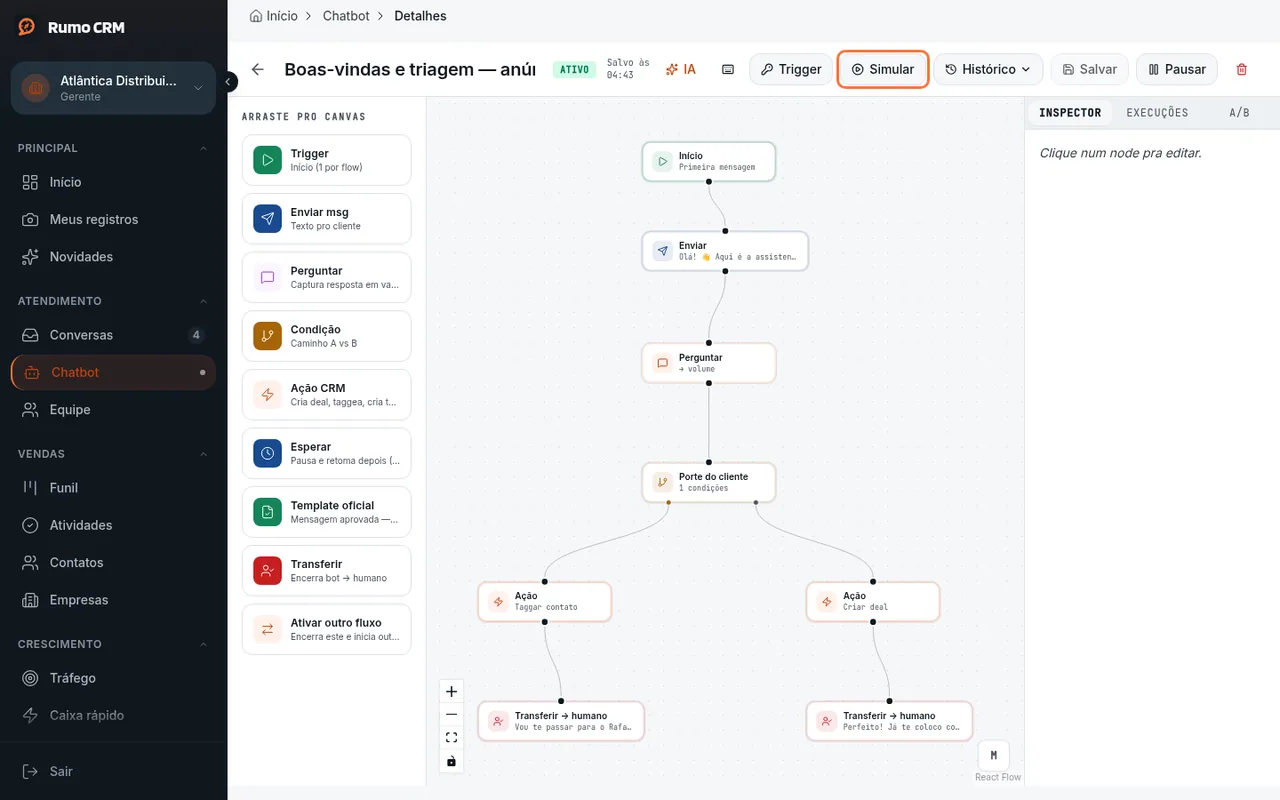Open Tráfego in the sidebar

(x=113, y=678)
